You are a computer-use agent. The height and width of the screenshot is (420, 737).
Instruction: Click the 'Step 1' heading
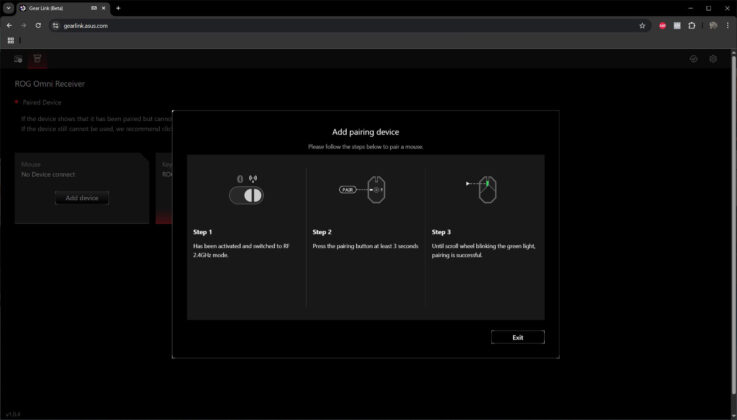(x=203, y=232)
